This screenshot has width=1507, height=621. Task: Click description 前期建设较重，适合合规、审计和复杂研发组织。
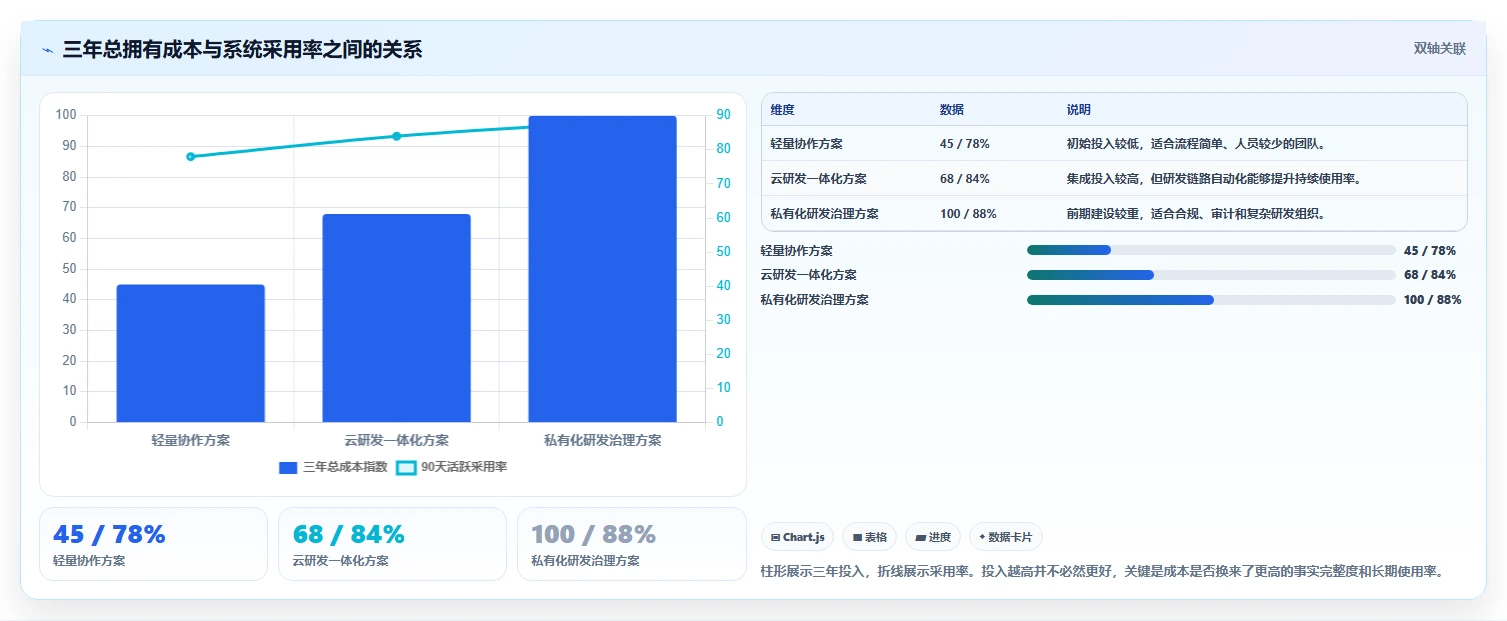tap(1198, 214)
